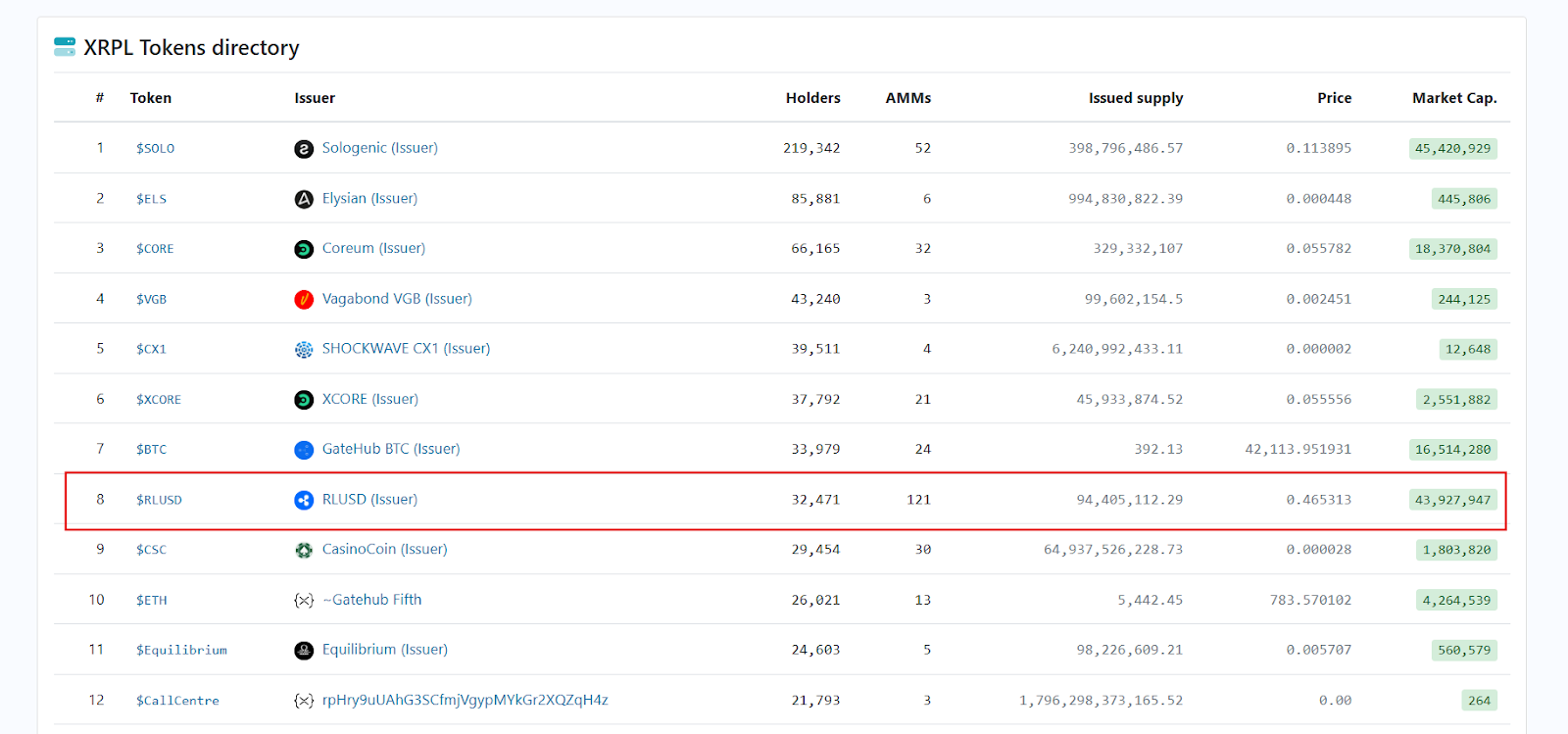The image size is (1568, 734).
Task: Click the GateHub BTC logo icon
Action: pyautogui.click(x=304, y=450)
